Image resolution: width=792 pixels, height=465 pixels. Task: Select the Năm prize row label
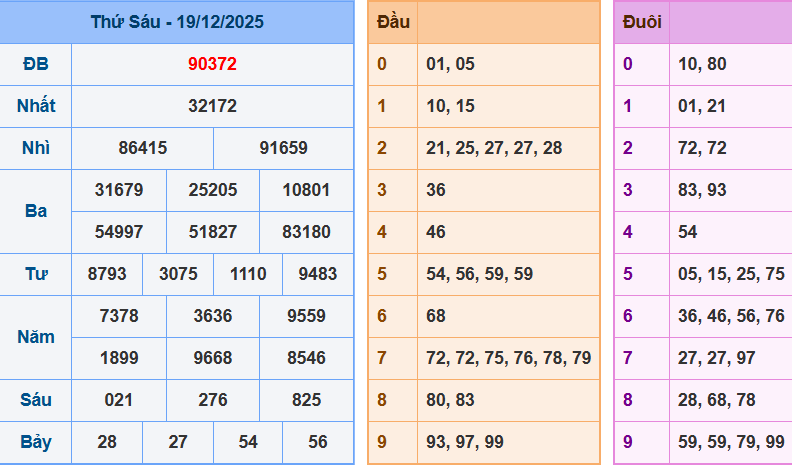[36, 337]
